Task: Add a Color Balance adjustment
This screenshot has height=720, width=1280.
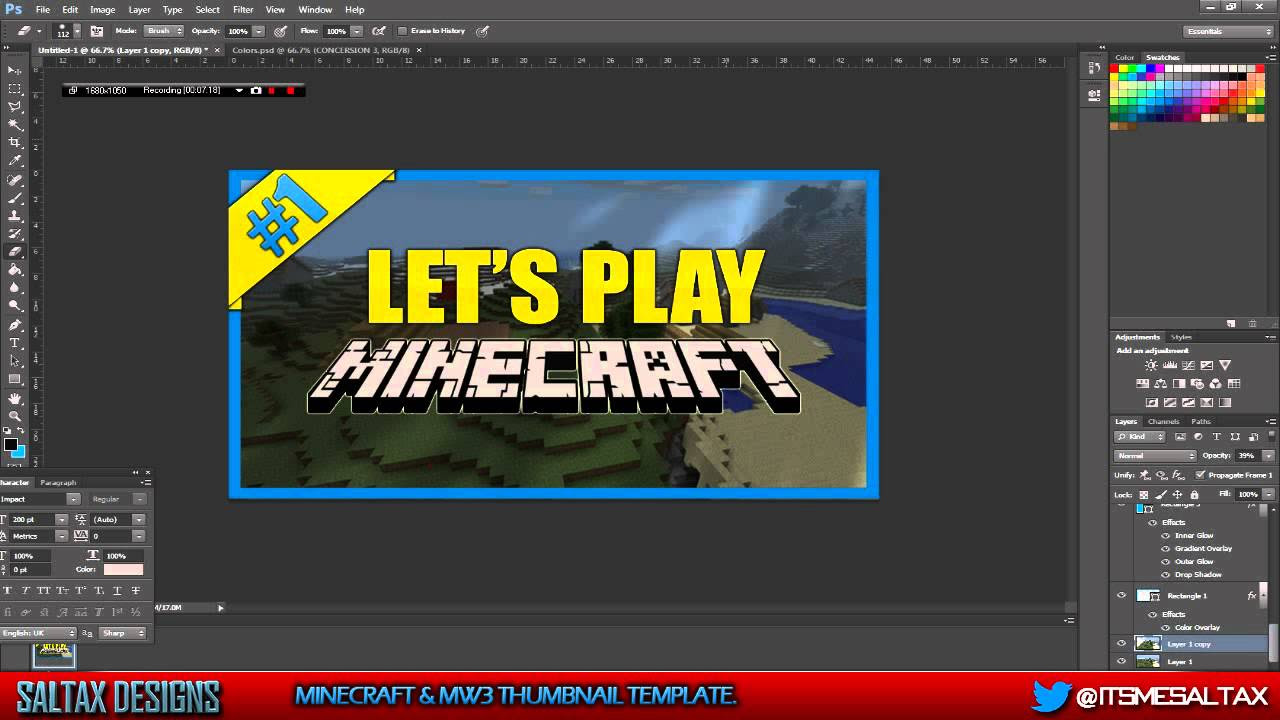Action: pos(1160,384)
